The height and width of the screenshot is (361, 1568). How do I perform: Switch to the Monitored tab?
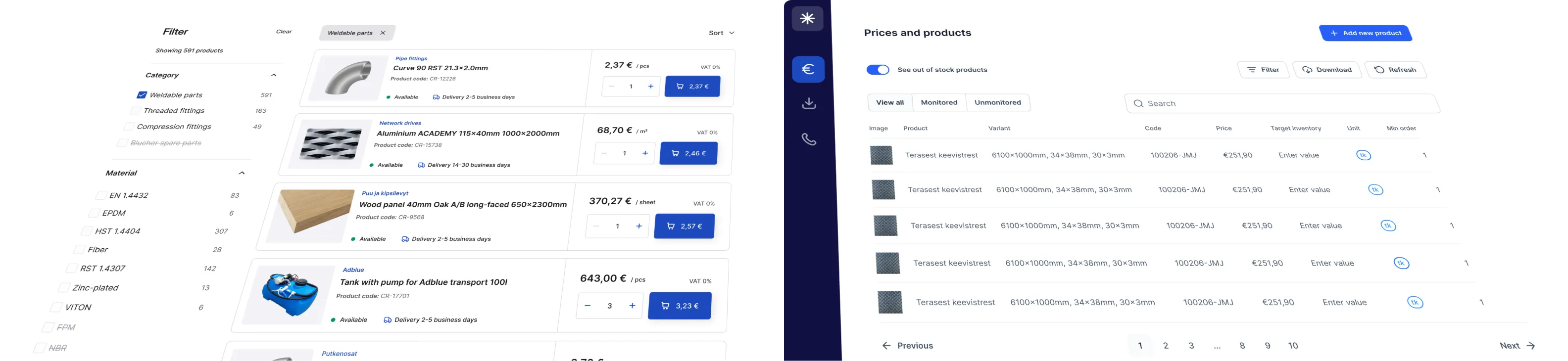pyautogui.click(x=938, y=103)
